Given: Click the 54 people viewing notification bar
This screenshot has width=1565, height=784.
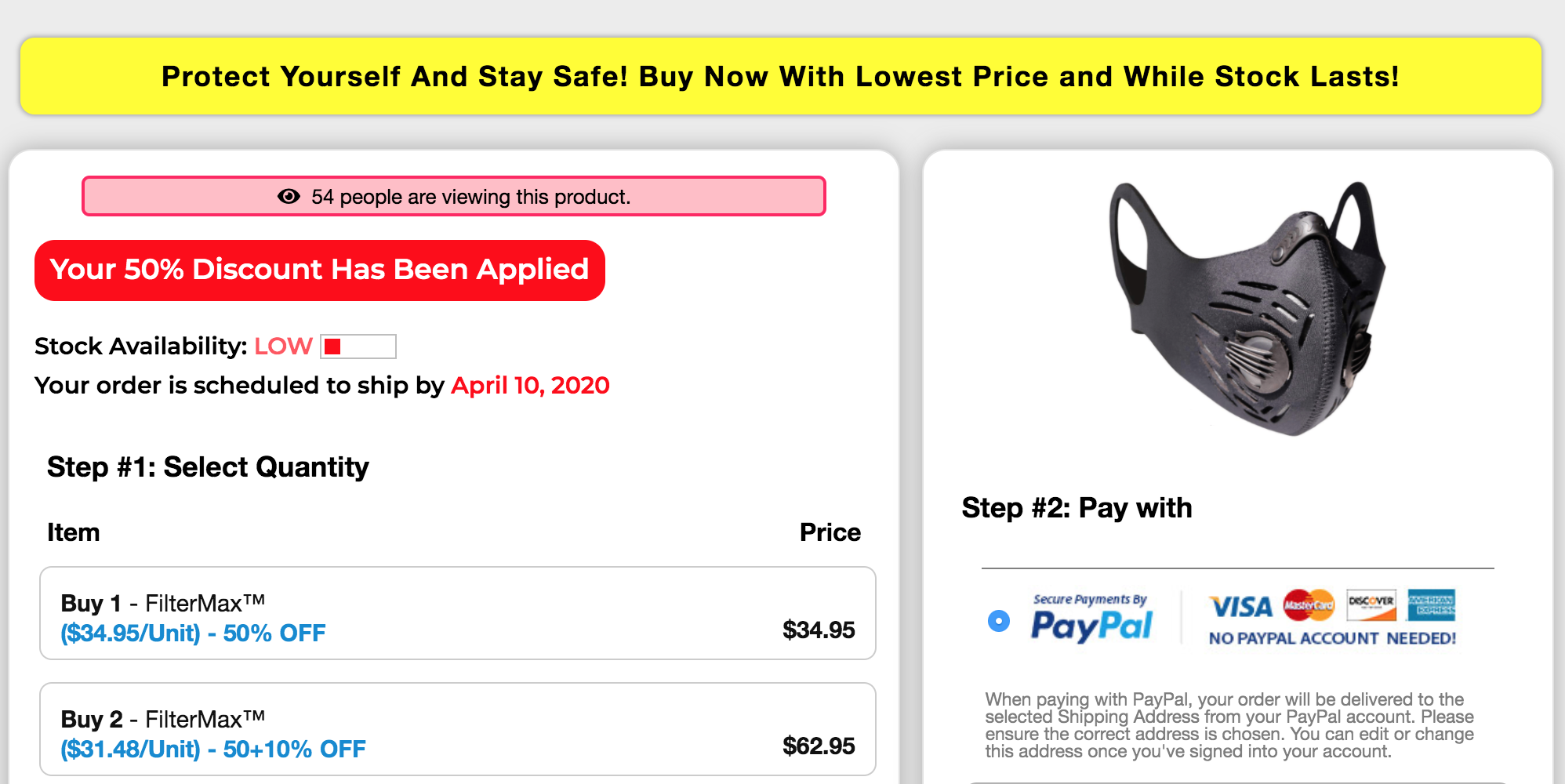Looking at the screenshot, I should [x=454, y=196].
